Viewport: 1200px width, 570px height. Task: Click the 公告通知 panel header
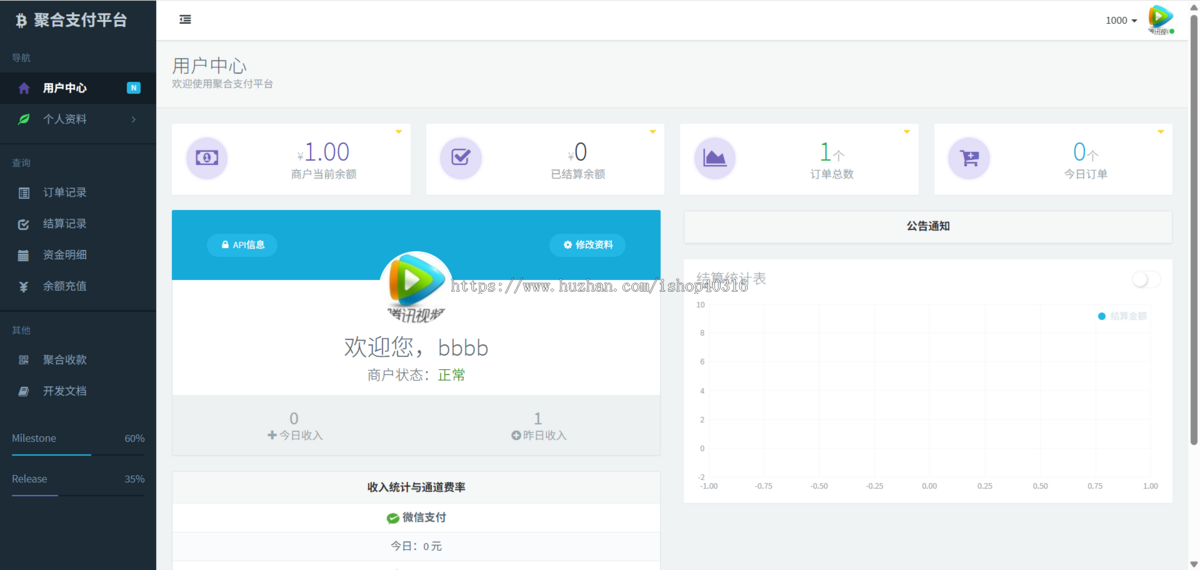(927, 226)
